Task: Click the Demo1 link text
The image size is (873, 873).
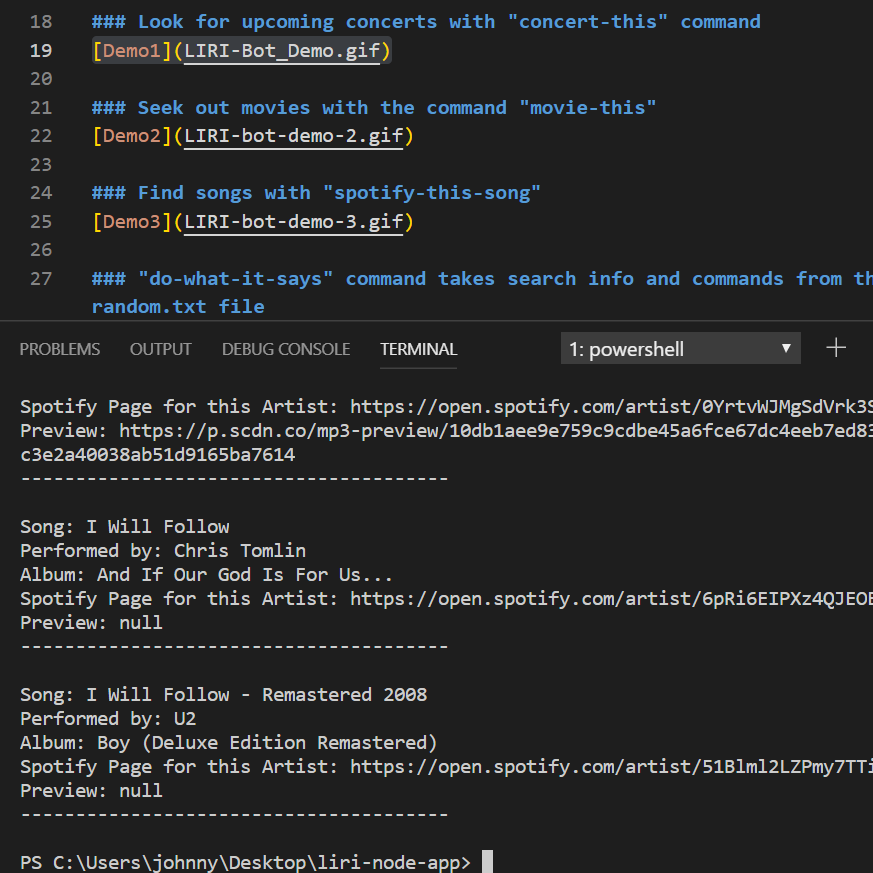Action: click(131, 50)
